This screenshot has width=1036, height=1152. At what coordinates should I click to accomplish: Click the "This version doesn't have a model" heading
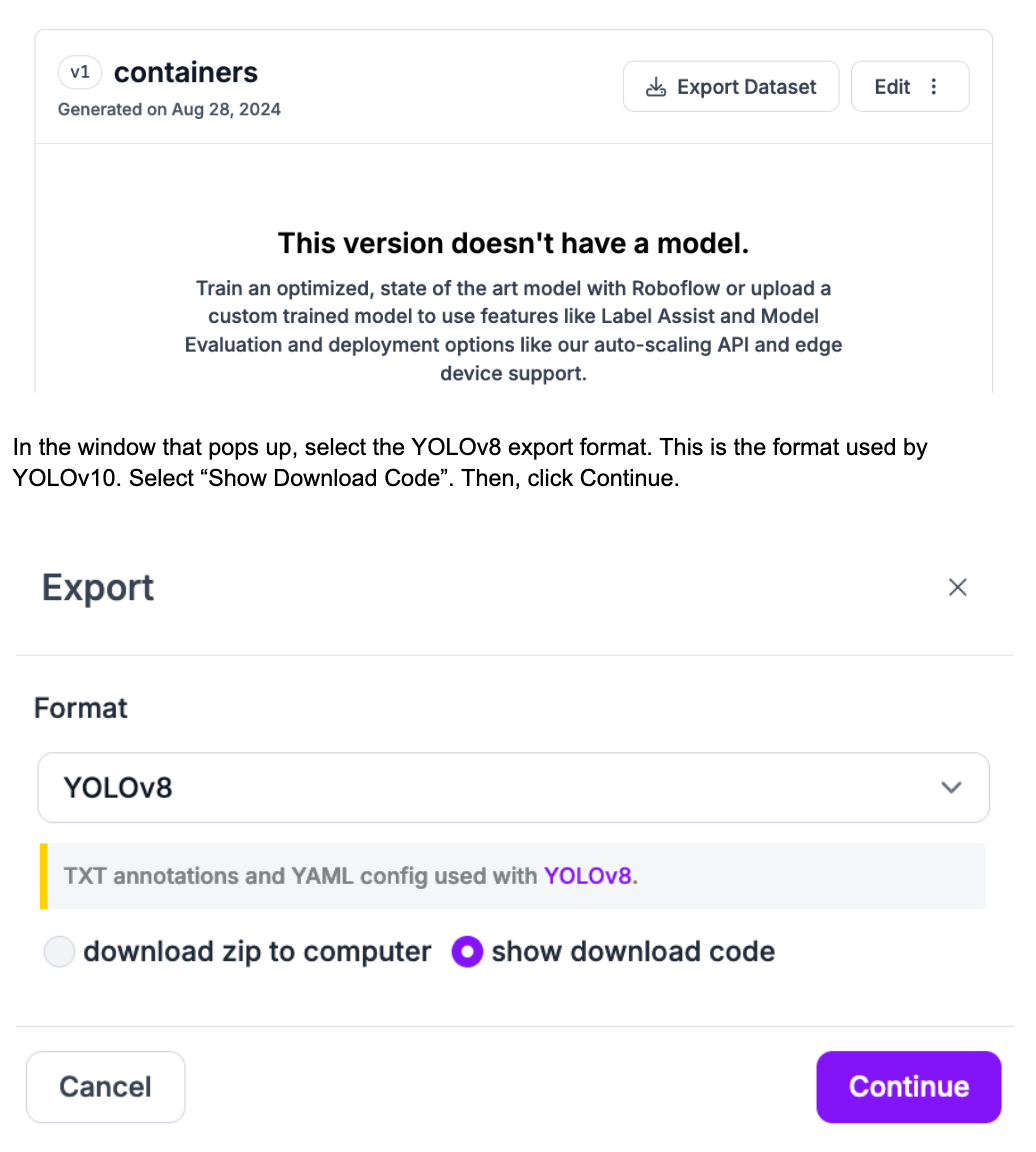(x=513, y=242)
